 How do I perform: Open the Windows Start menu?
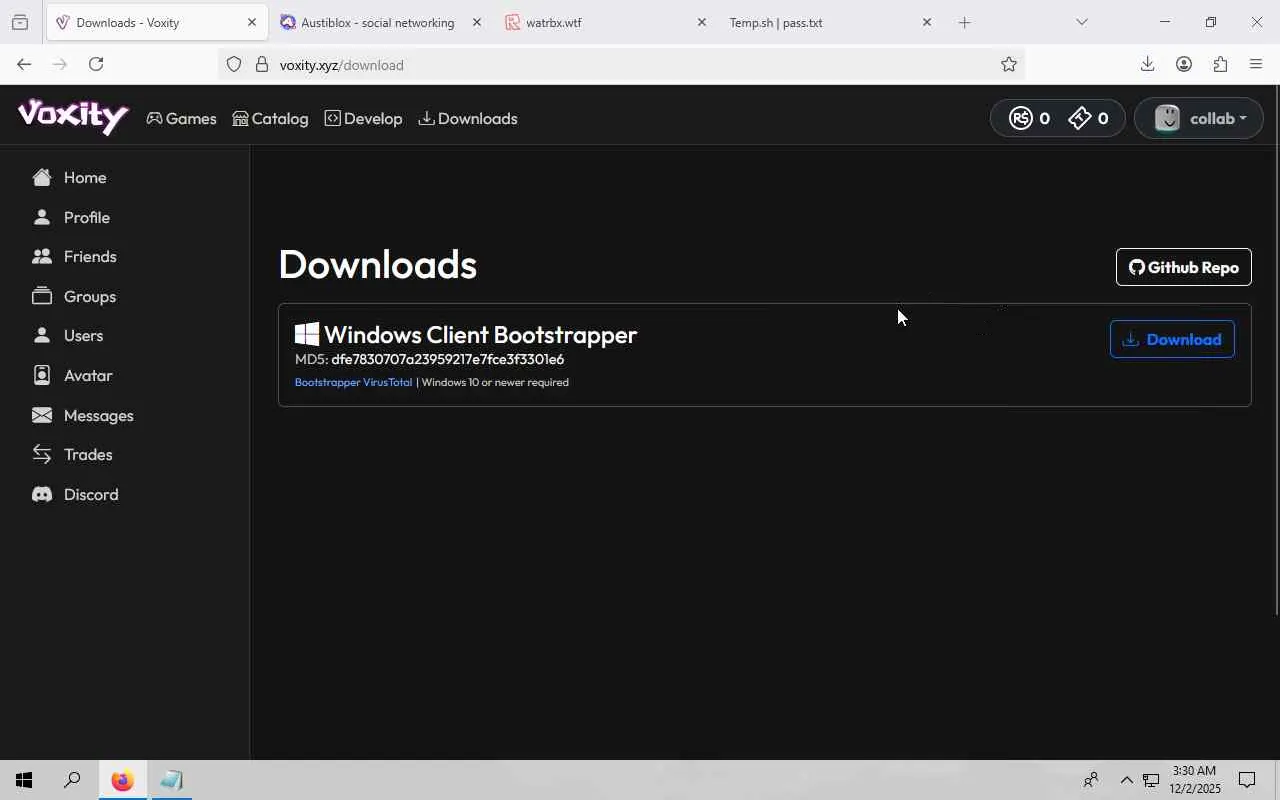[24, 780]
